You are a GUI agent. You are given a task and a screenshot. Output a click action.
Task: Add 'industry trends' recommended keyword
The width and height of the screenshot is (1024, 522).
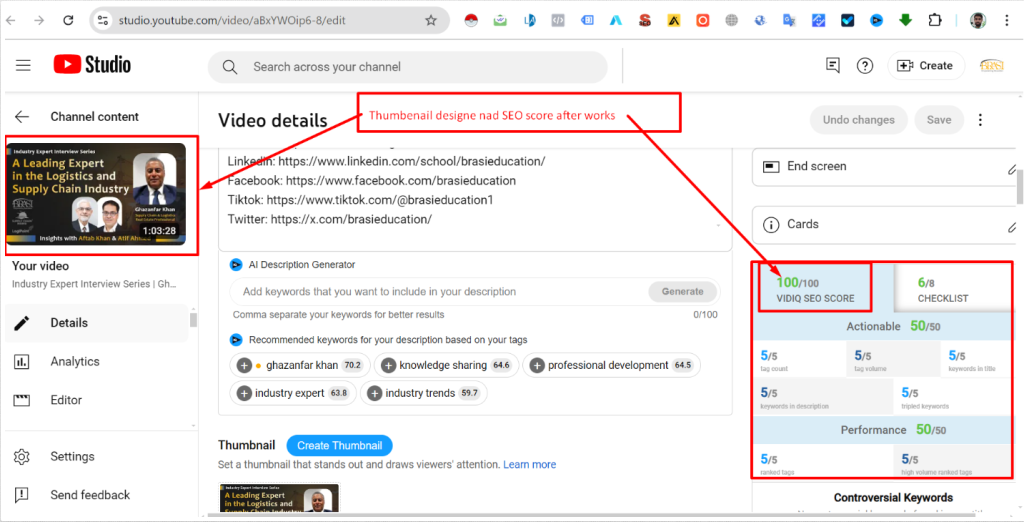click(375, 394)
